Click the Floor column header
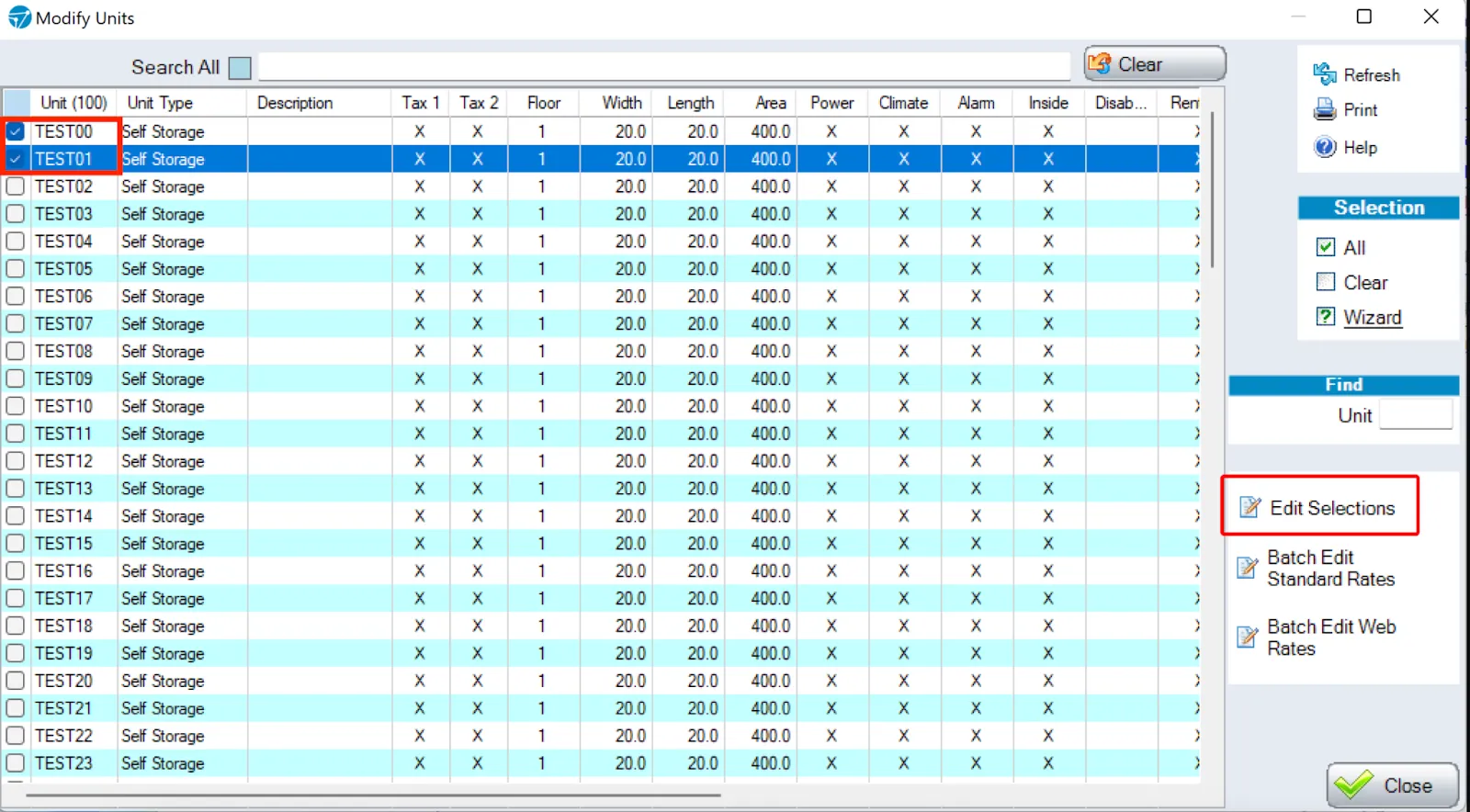Viewport: 1470px width, 812px height. coord(544,103)
